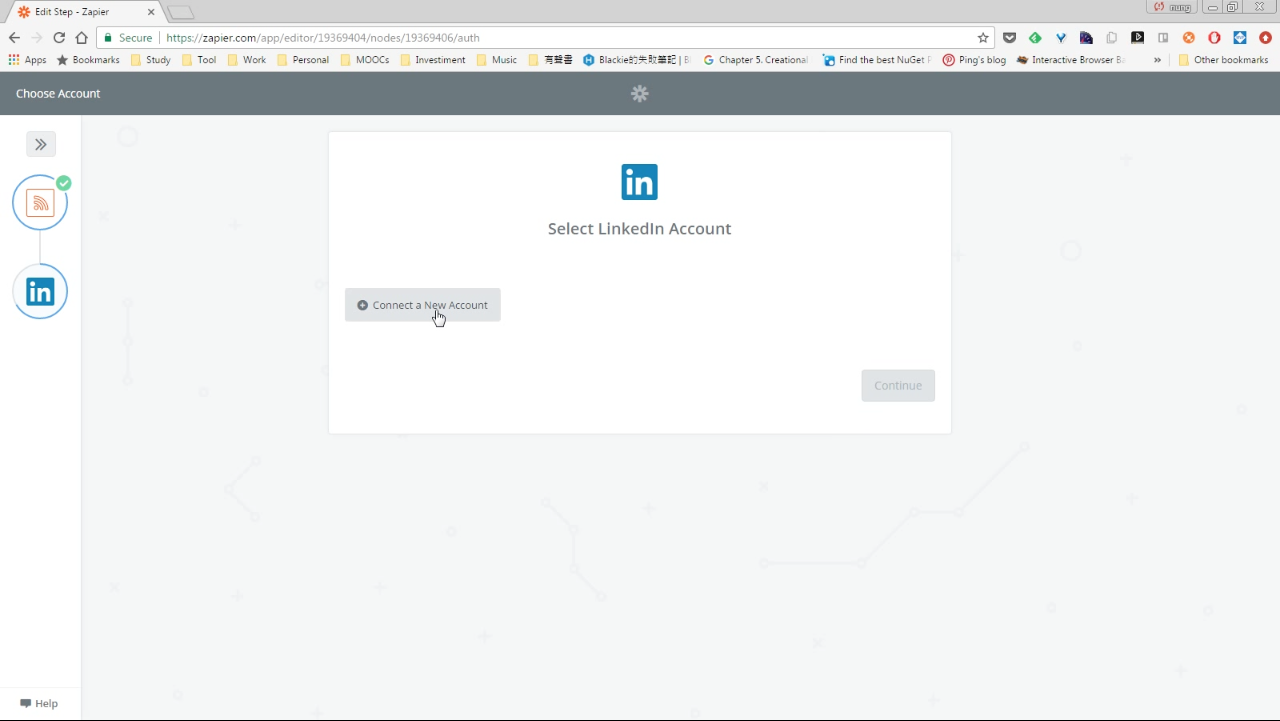The image size is (1280, 721).
Task: Open the Apps shortcut in bookmarks bar
Action: [x=27, y=60]
